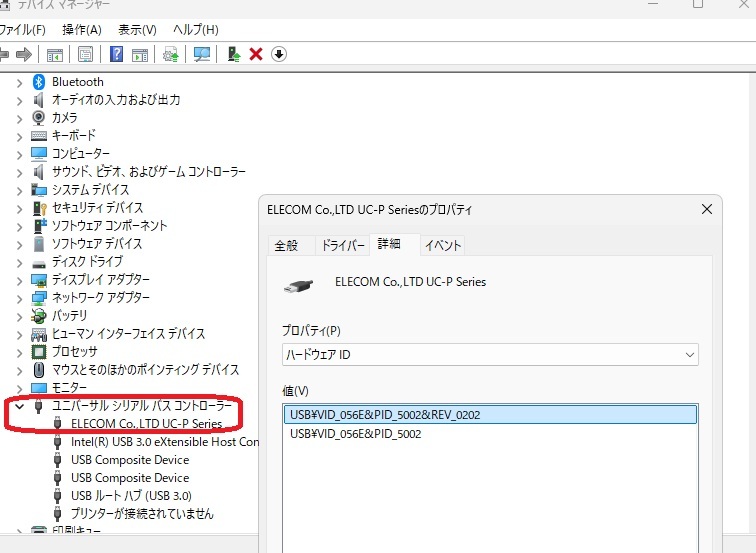Scan for hardware changes monitor icon
The image size is (756, 553).
pyautogui.click(x=202, y=54)
